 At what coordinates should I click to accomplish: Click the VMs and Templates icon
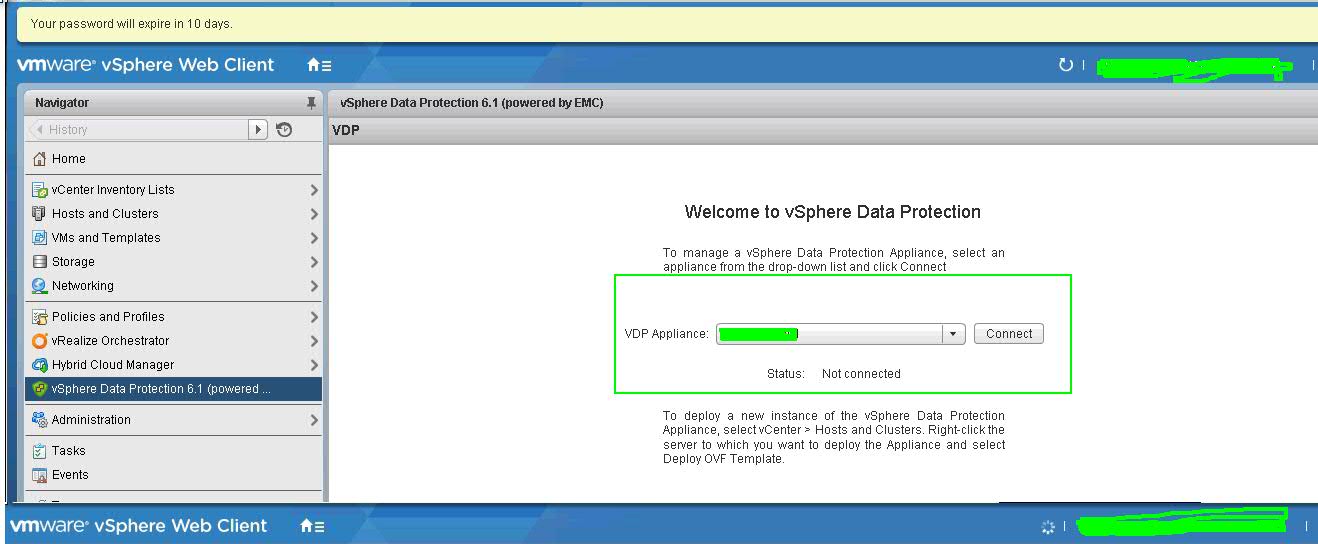40,238
